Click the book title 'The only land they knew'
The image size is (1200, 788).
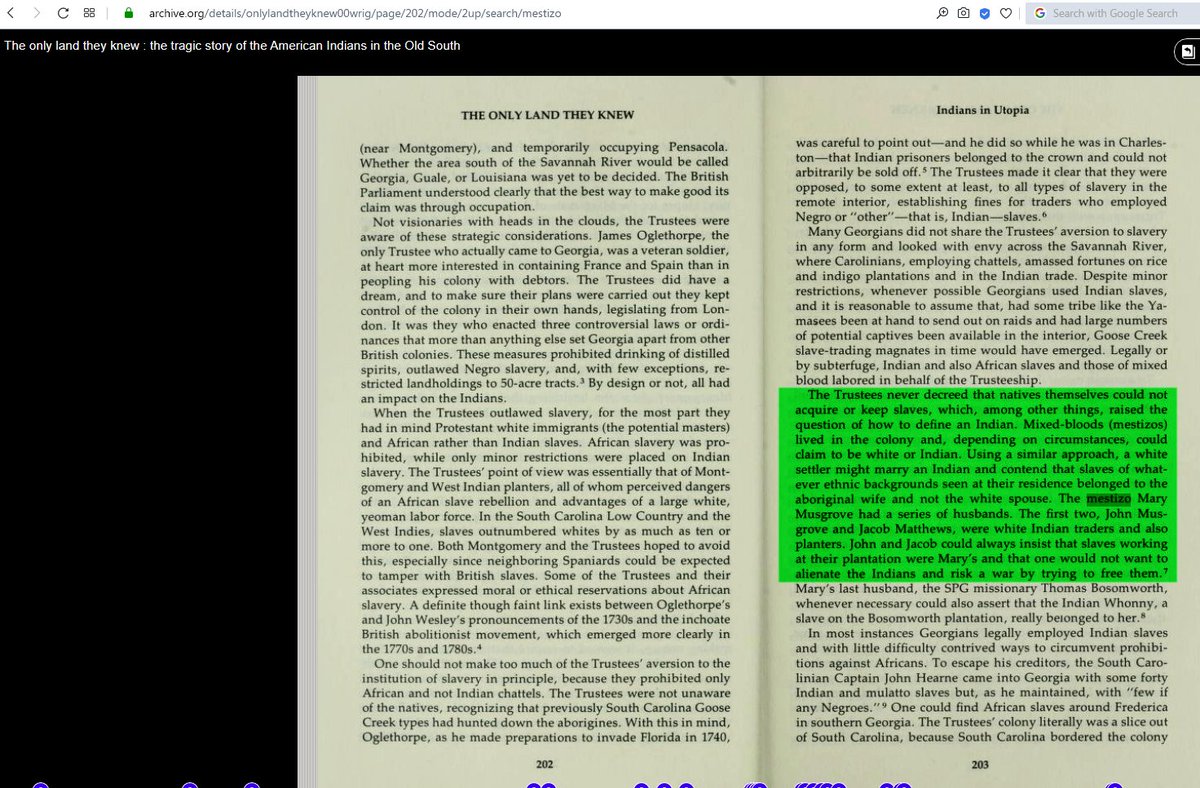point(232,46)
